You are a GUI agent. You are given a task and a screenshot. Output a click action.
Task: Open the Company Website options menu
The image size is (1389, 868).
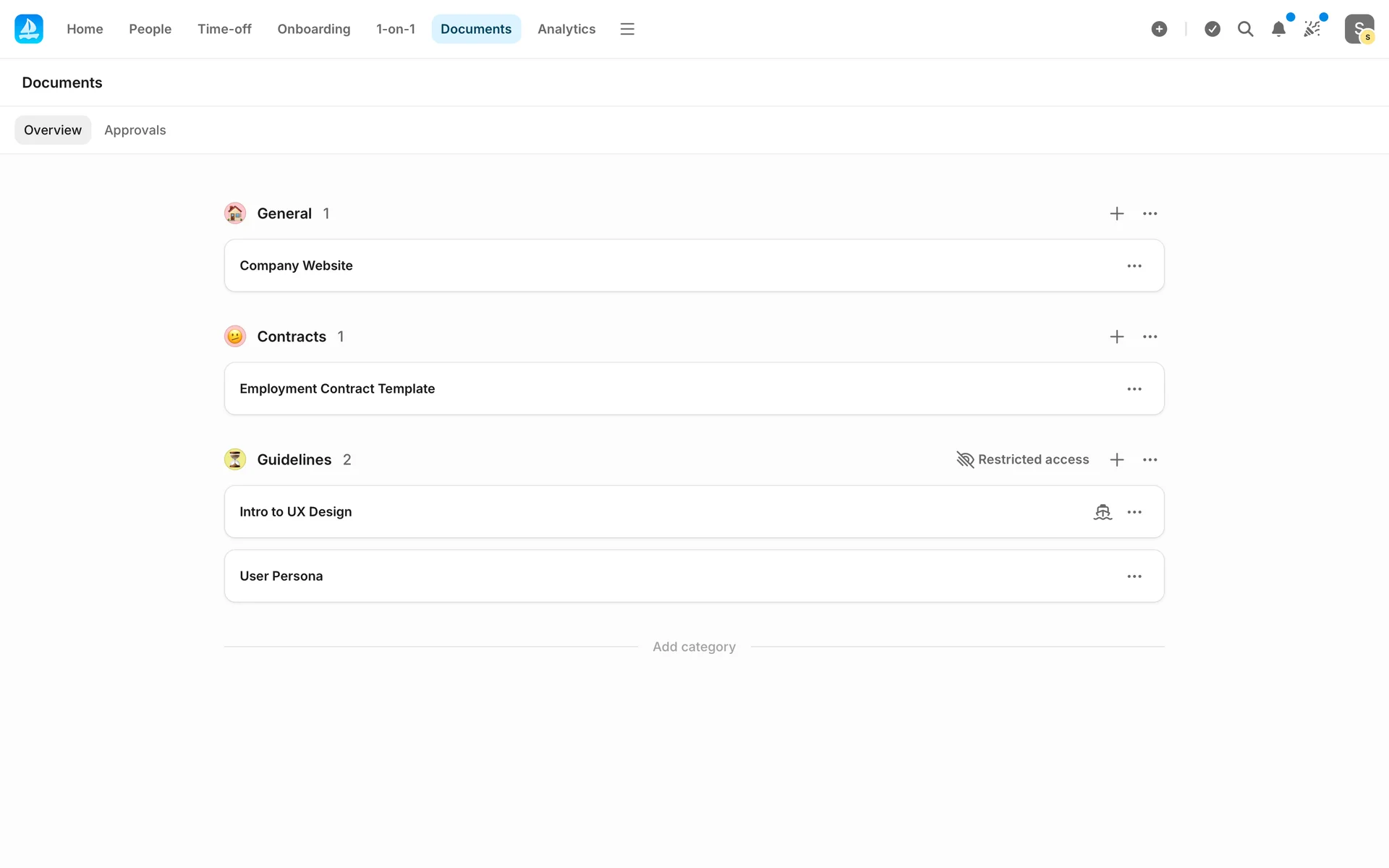tap(1134, 266)
